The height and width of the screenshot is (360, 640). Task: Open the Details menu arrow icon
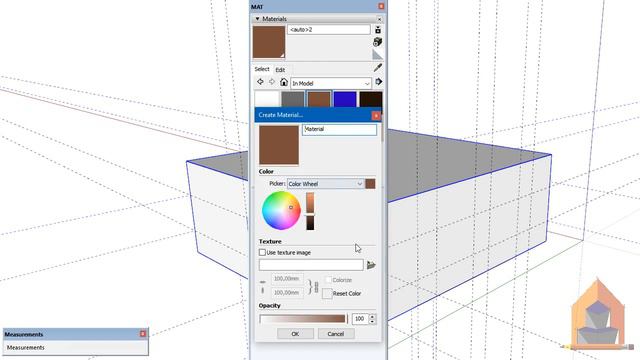[378, 82]
